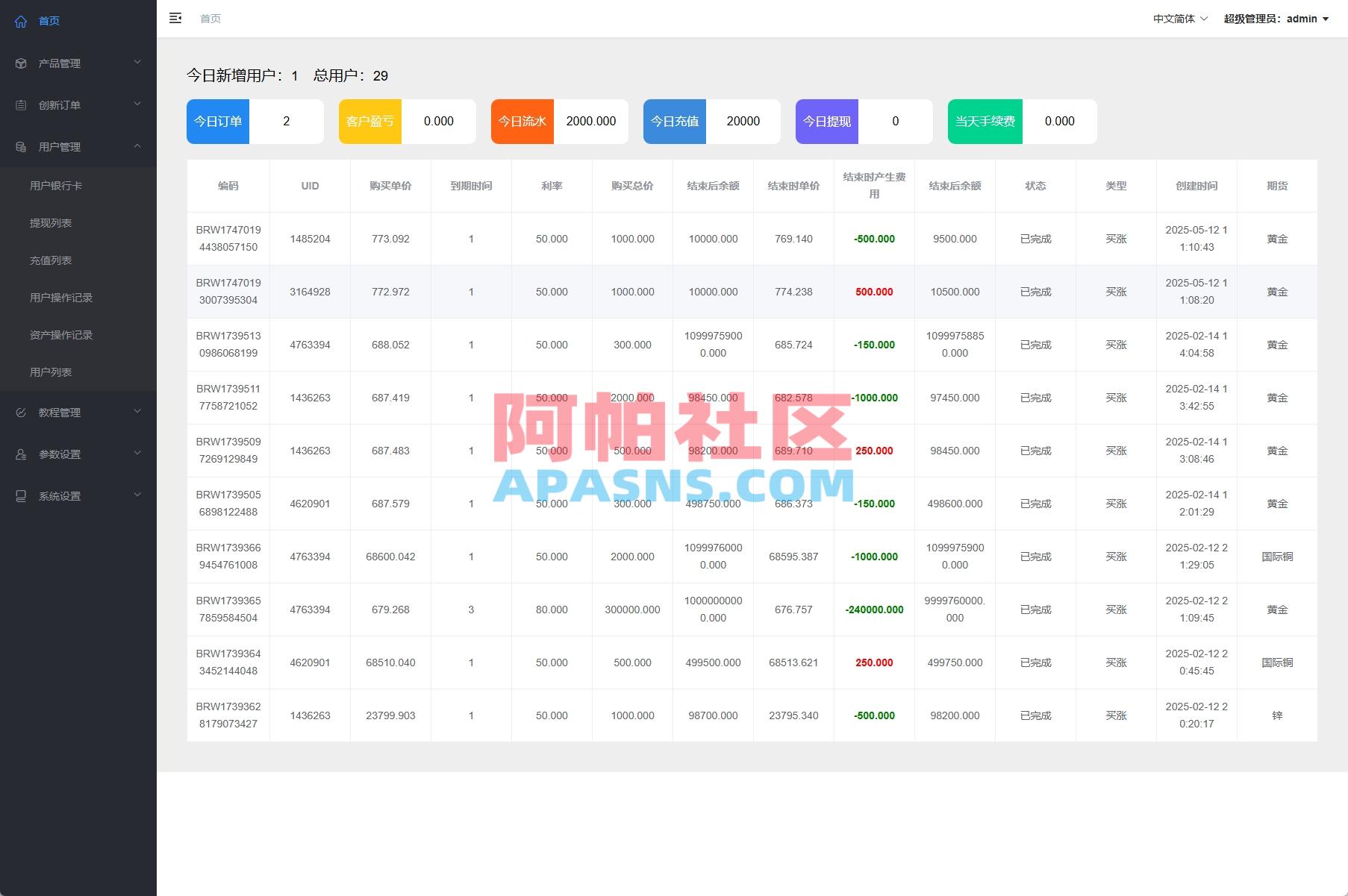This screenshot has height=896, width=1348.
Task: Open the 首页 breadcrumb tab
Action: click(x=210, y=18)
